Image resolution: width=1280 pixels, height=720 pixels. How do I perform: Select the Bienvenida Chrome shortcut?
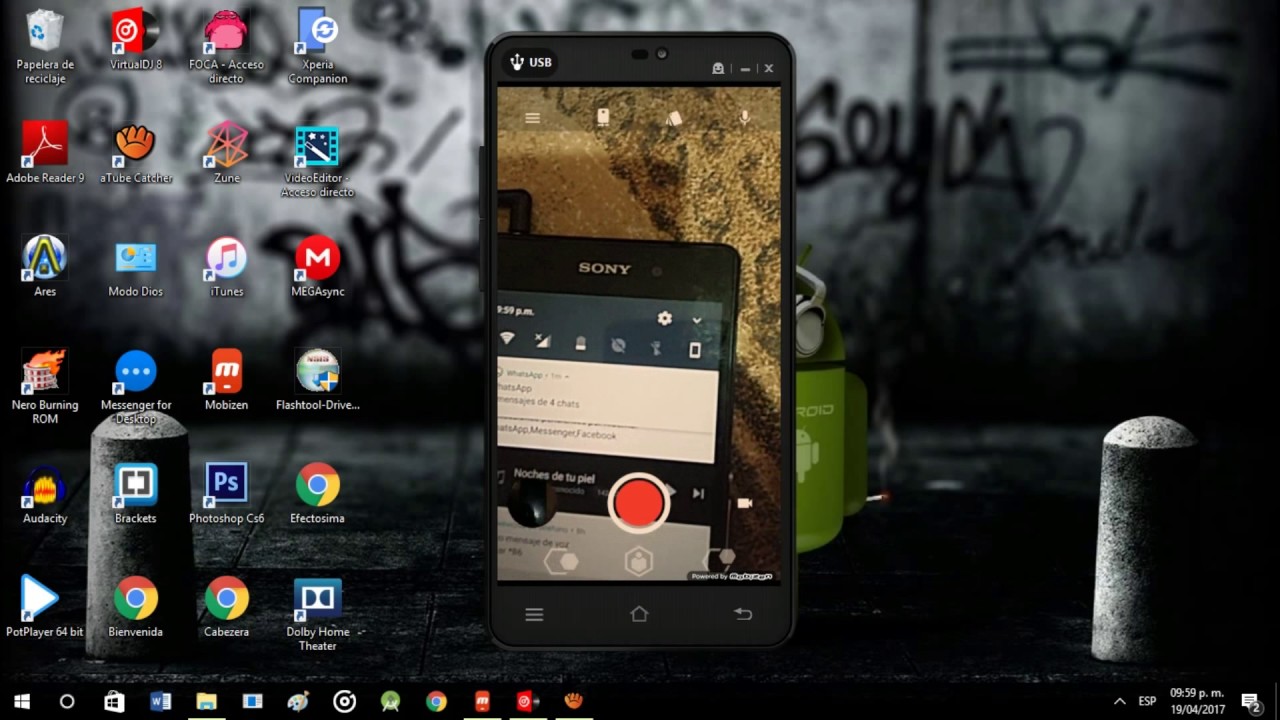coord(136,607)
